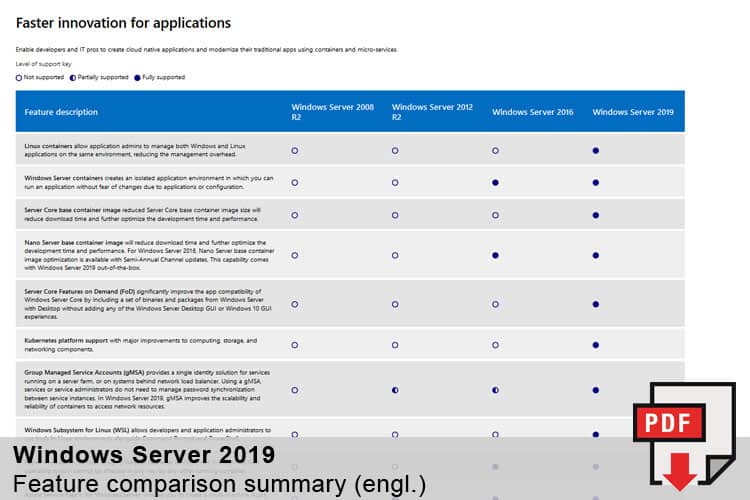Click the Windows Server 2016 column header

tap(532, 112)
